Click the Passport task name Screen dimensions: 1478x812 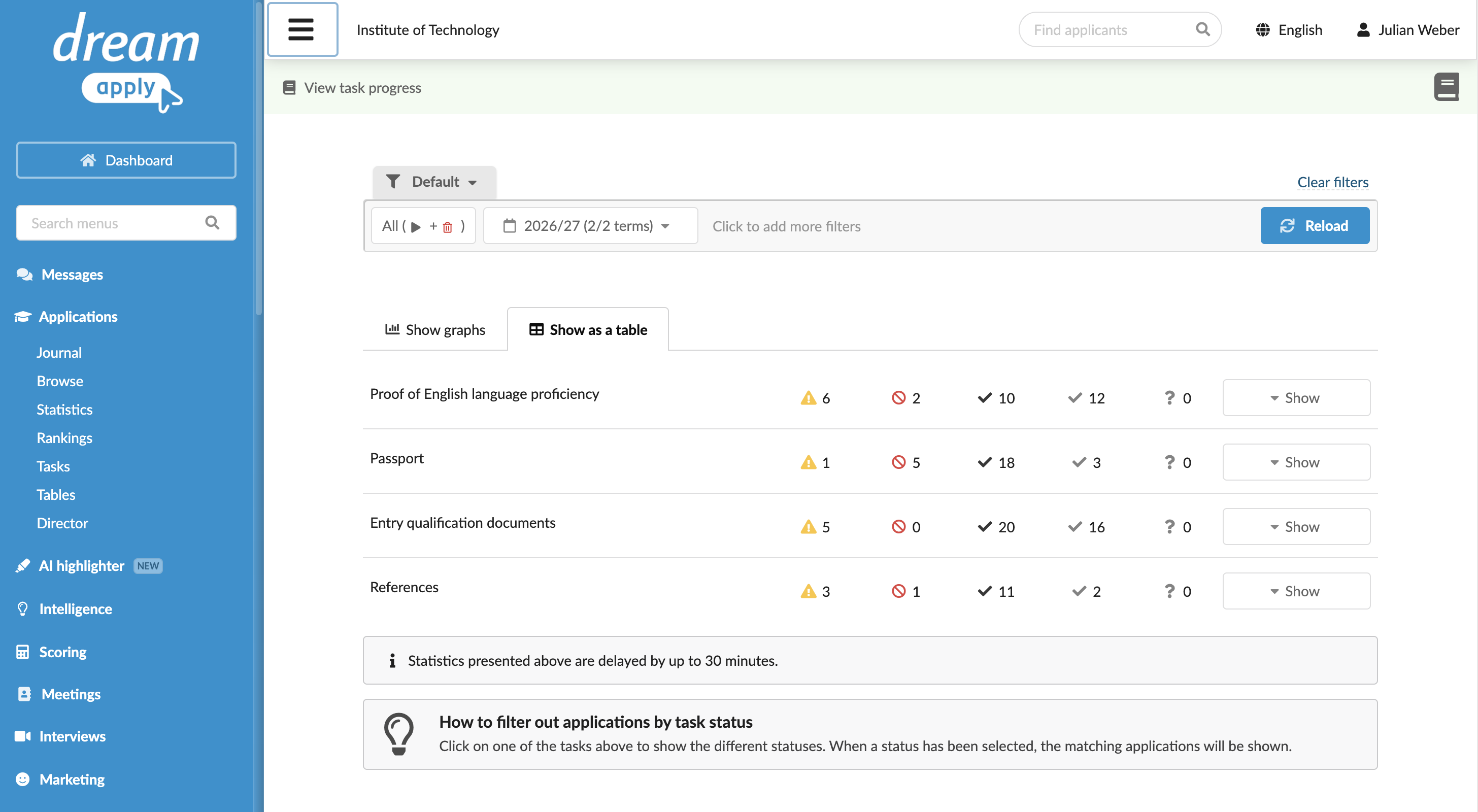pyautogui.click(x=396, y=458)
